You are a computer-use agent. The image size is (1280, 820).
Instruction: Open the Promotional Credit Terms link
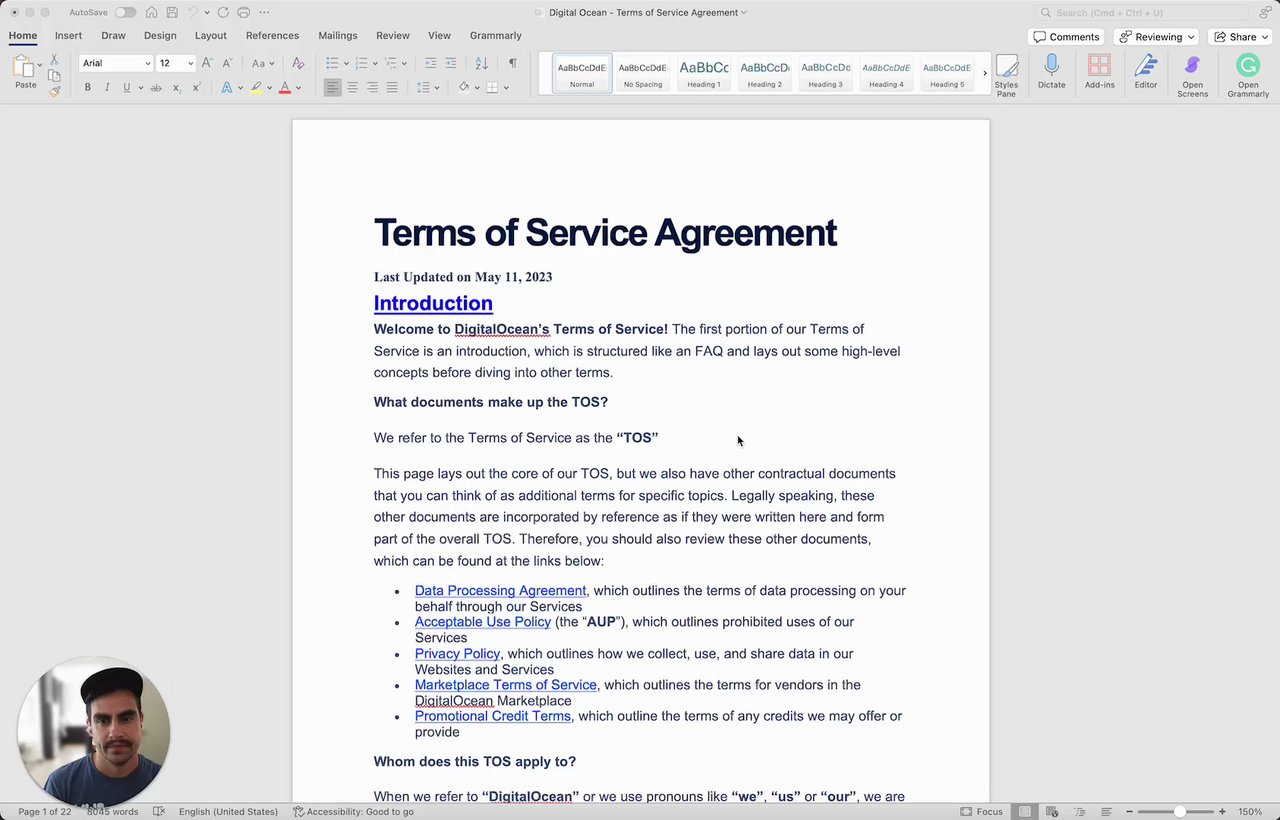click(493, 716)
